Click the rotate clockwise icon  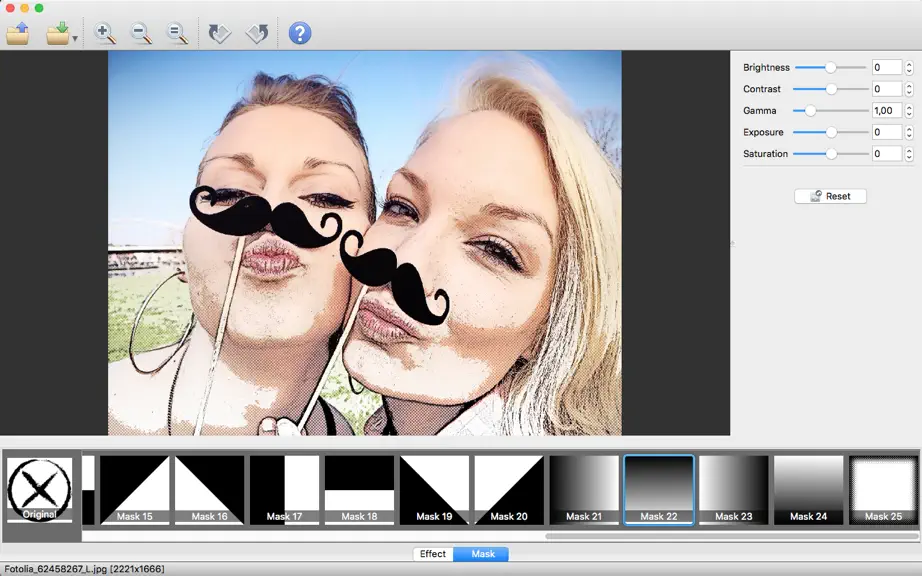(x=219, y=34)
